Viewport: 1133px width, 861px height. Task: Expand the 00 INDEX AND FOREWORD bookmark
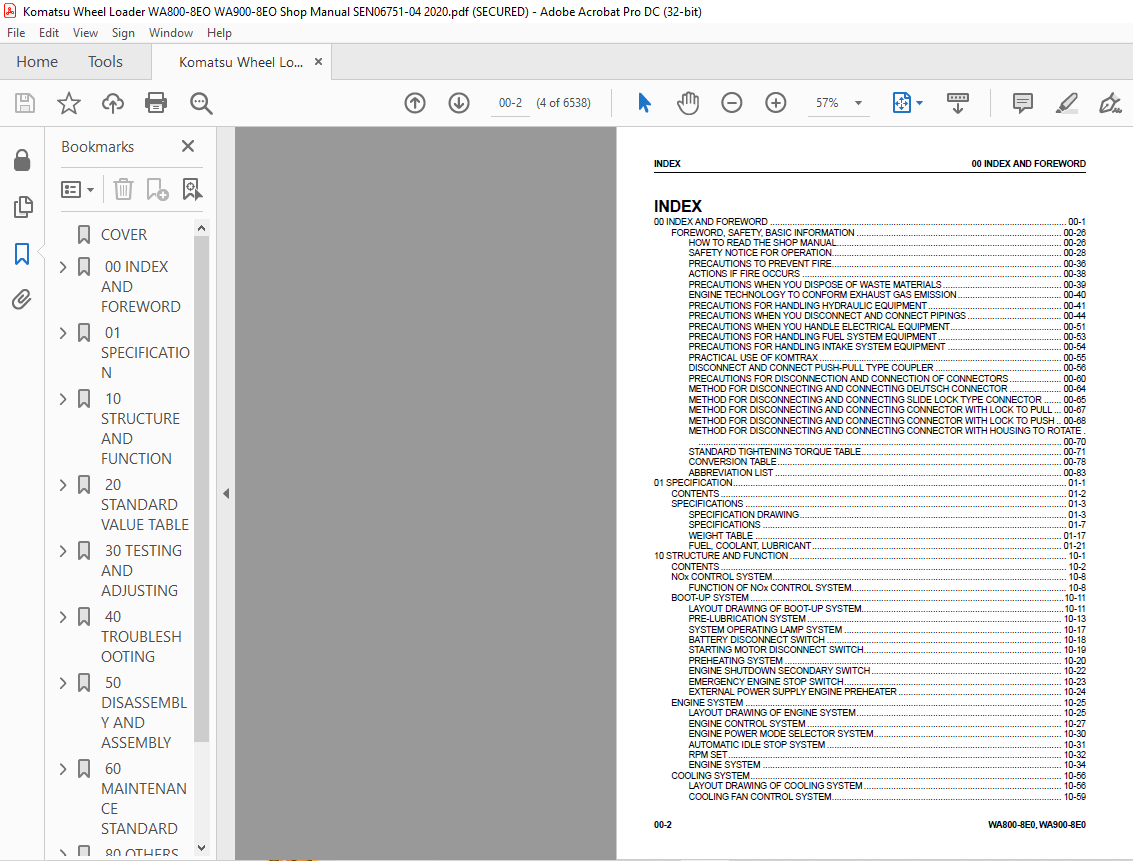click(x=63, y=267)
